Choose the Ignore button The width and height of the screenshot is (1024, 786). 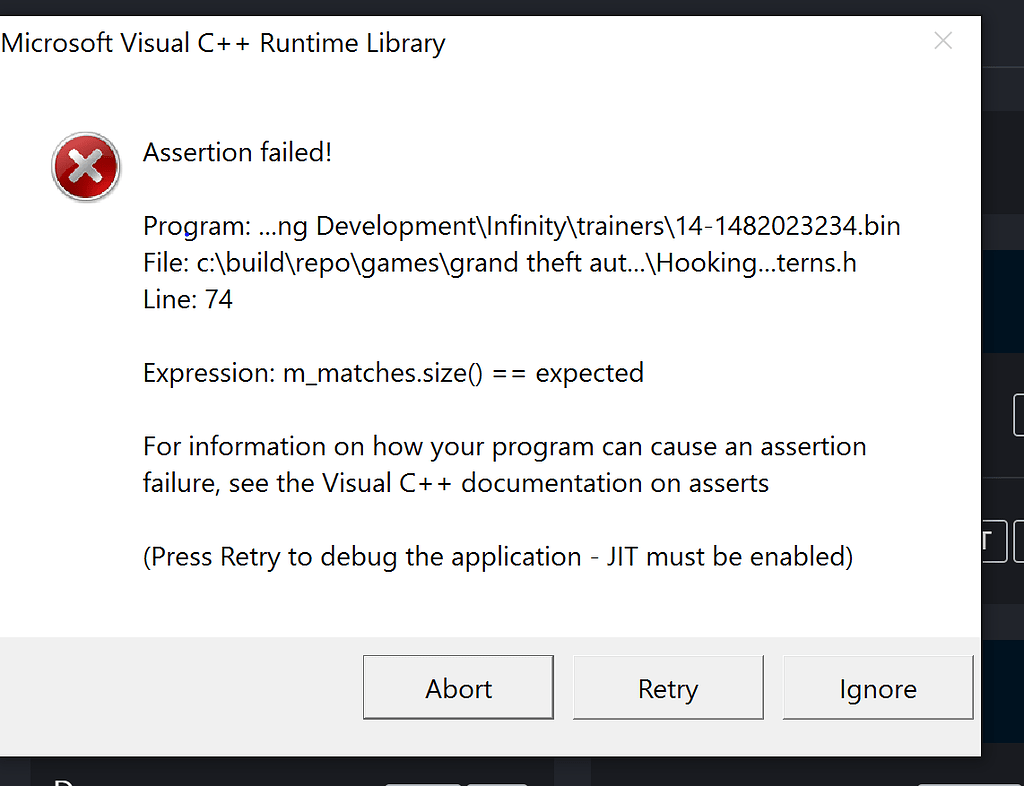[x=878, y=688]
